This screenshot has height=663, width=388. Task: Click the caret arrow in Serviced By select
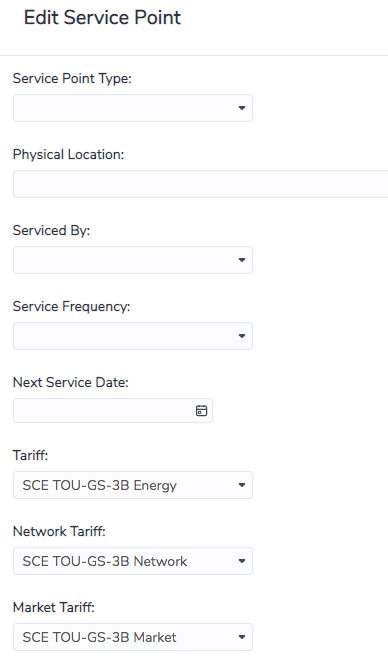pos(242,260)
